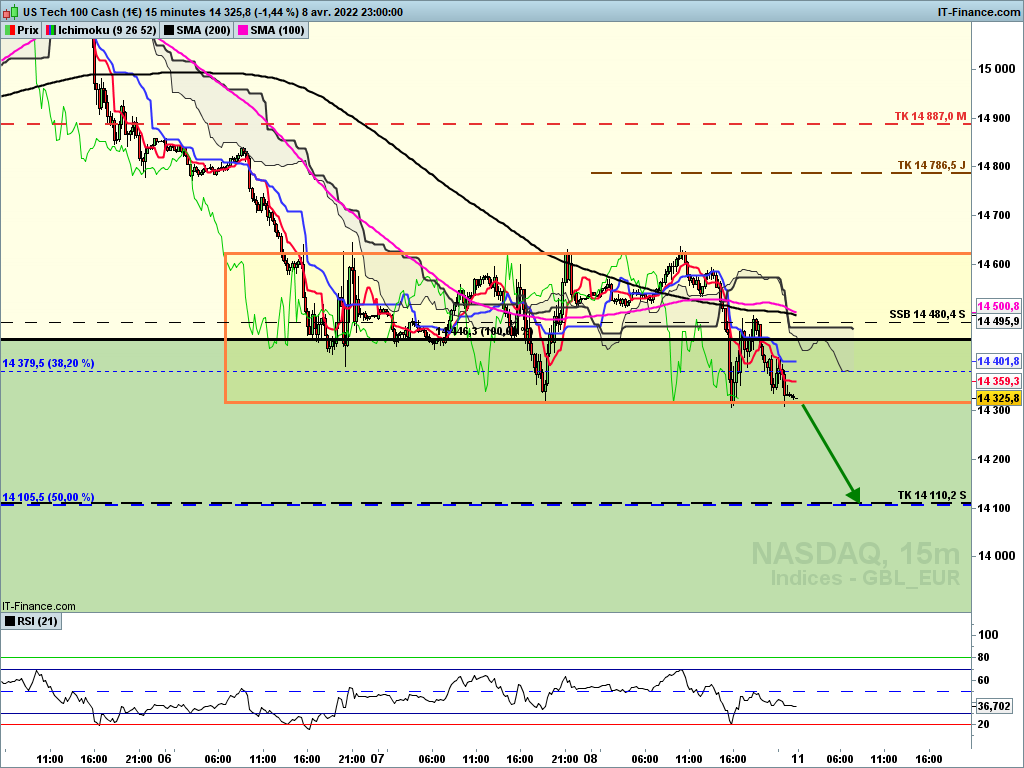Click the date 11 on time axis
This screenshot has width=1024, height=768.
[x=797, y=759]
